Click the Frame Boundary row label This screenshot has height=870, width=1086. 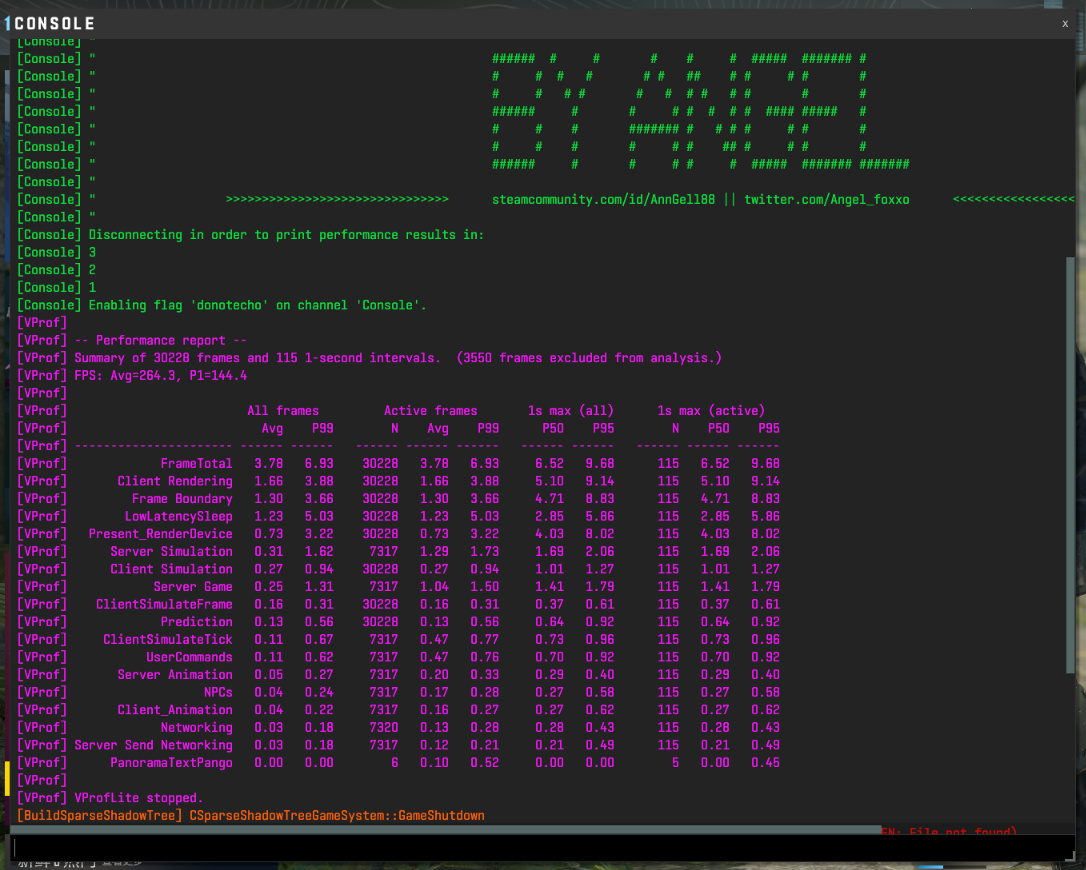[x=182, y=499]
